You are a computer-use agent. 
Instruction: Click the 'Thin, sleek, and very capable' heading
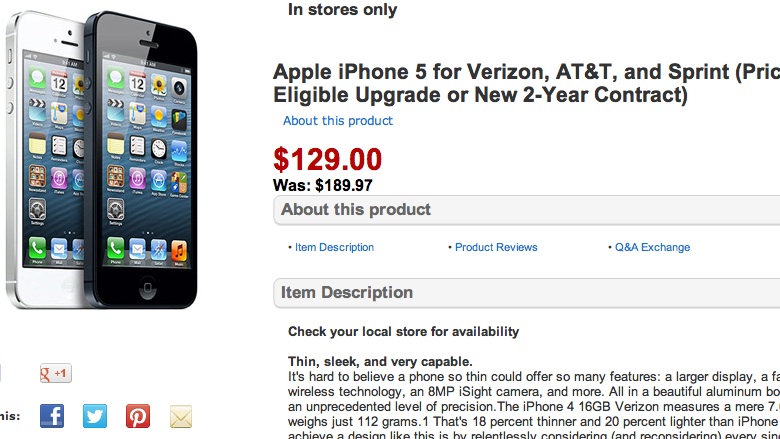pyautogui.click(x=380, y=361)
